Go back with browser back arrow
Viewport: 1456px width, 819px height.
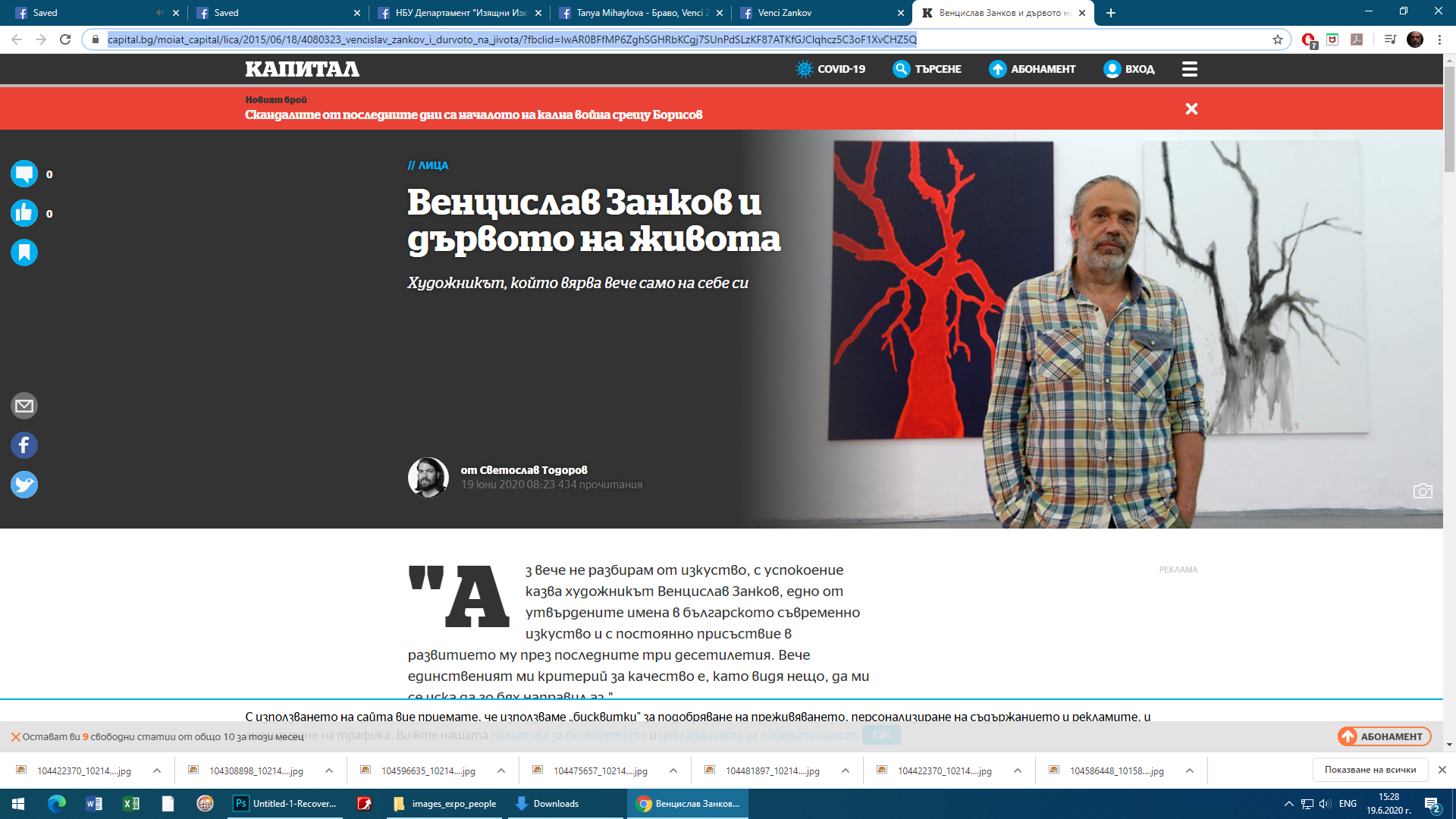pos(17,39)
